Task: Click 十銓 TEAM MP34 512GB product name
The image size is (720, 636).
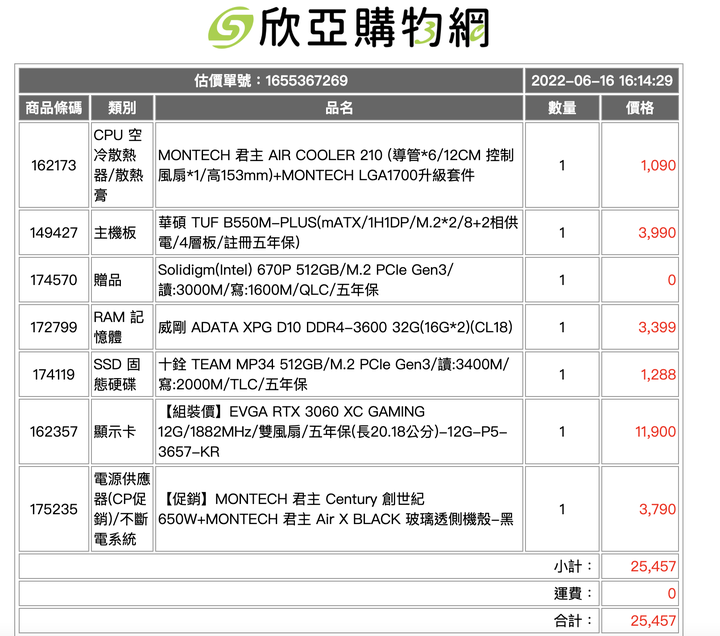Action: pos(333,375)
